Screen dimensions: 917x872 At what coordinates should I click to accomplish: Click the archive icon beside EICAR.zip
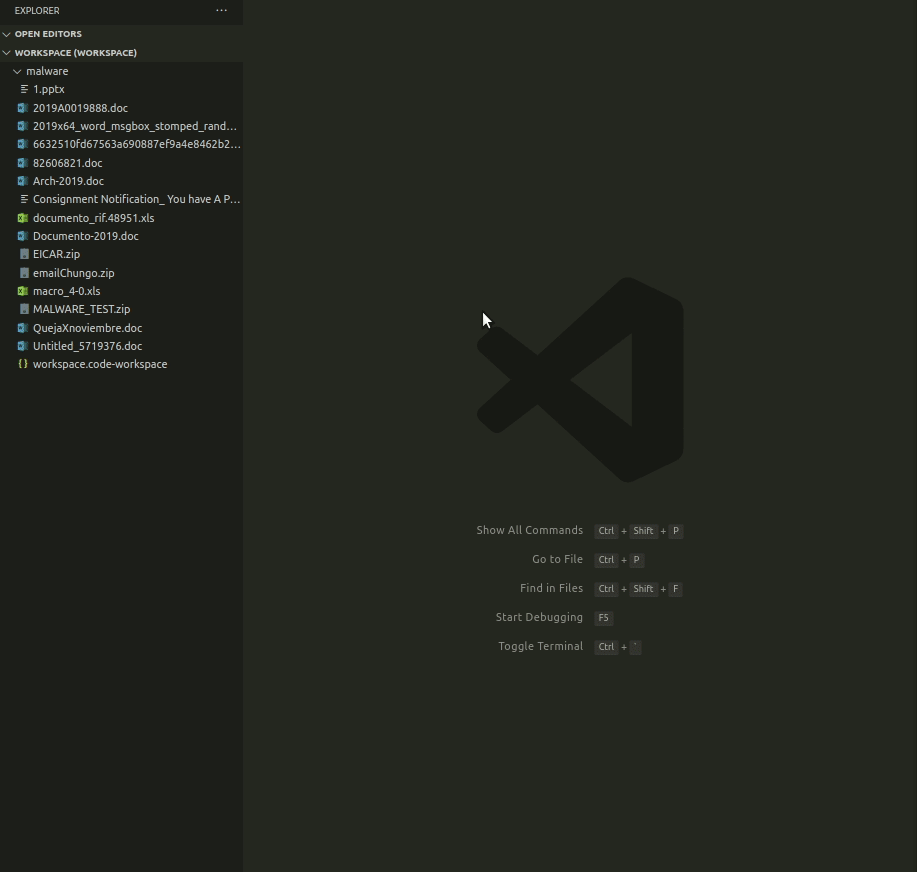pos(24,254)
